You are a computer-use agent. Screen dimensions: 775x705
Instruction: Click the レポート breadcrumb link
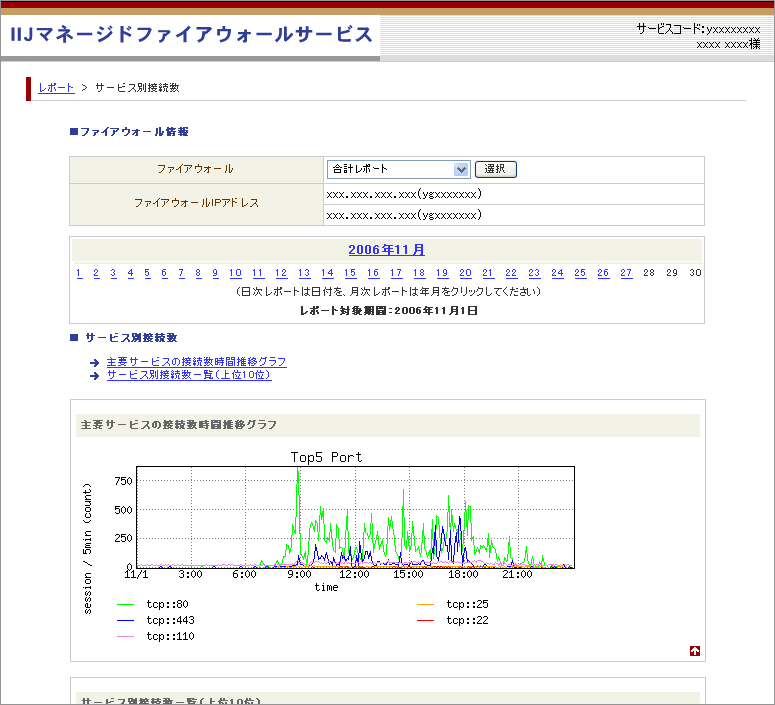tap(56, 88)
